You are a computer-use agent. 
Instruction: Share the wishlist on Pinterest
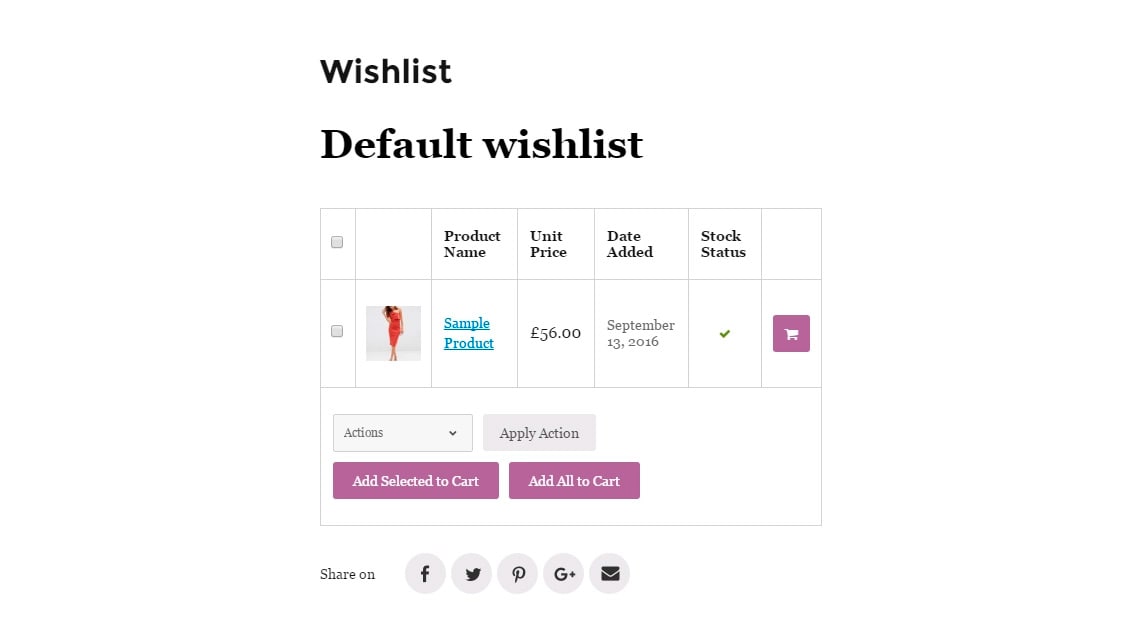(x=517, y=574)
